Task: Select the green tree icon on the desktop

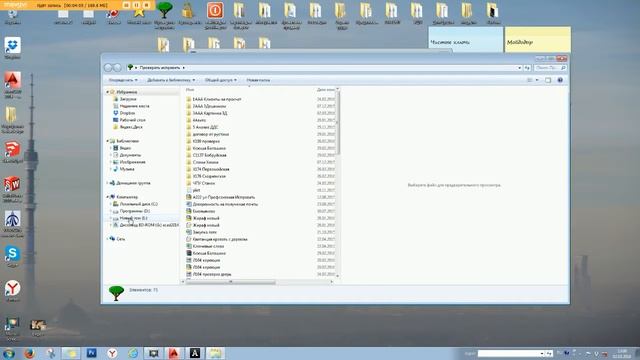Action: [x=164, y=11]
